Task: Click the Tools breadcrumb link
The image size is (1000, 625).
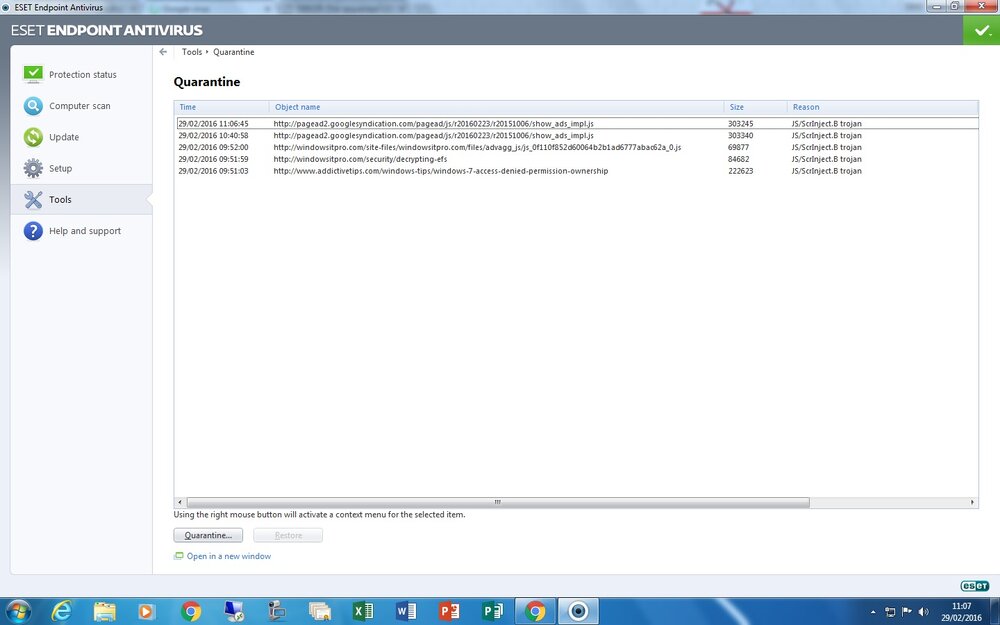Action: [191, 52]
